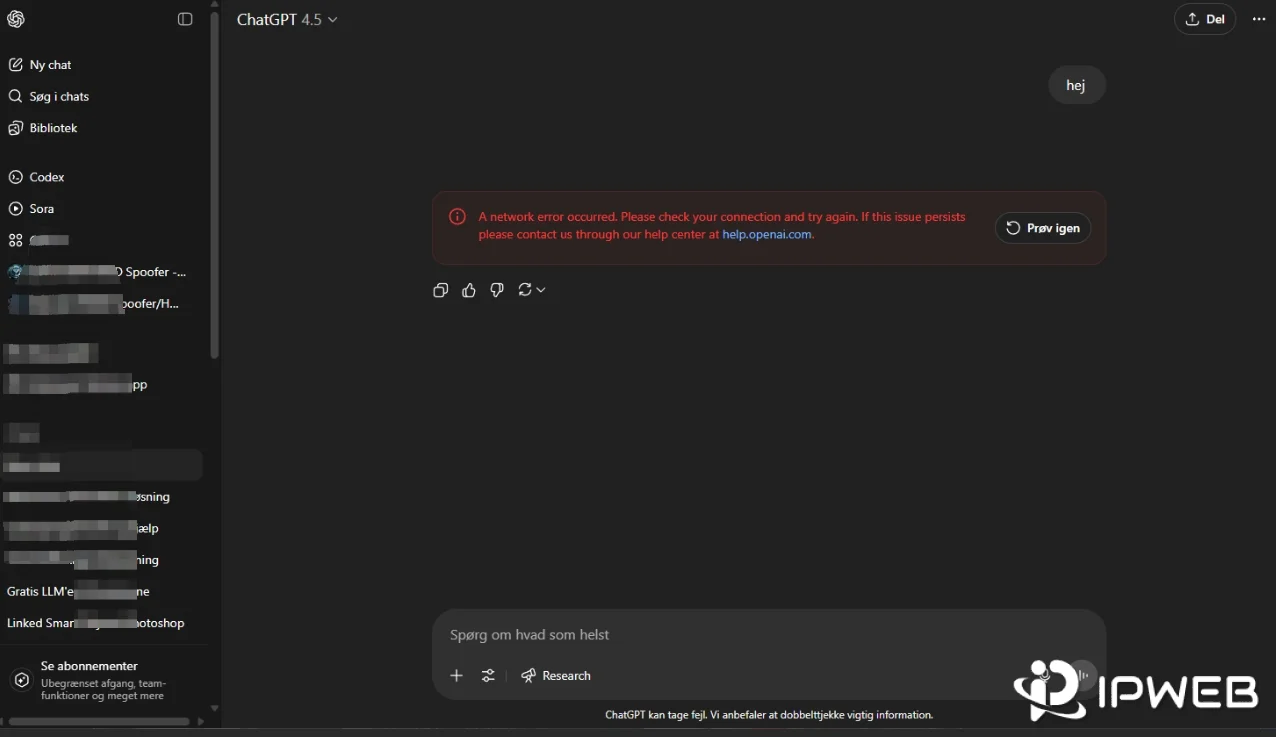Viewport: 1276px width, 737px height.
Task: Open the tools sliders icon
Action: pyautogui.click(x=488, y=676)
